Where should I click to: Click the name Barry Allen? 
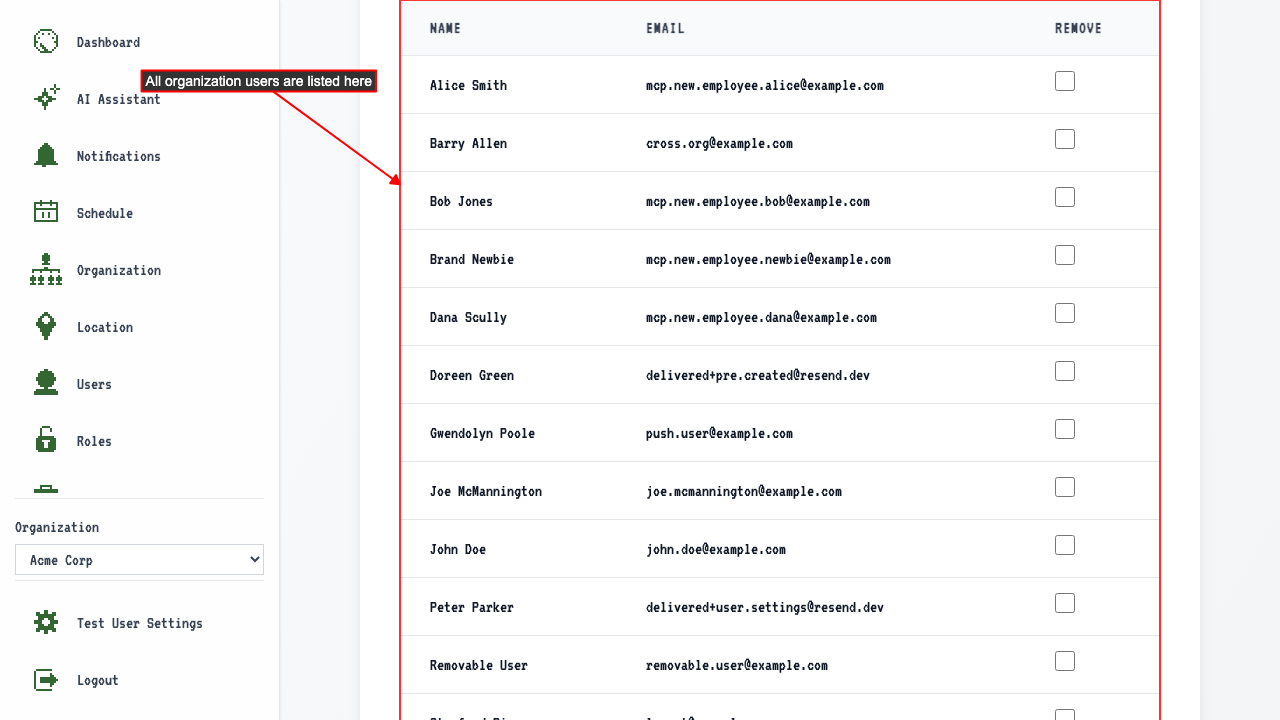(x=468, y=143)
